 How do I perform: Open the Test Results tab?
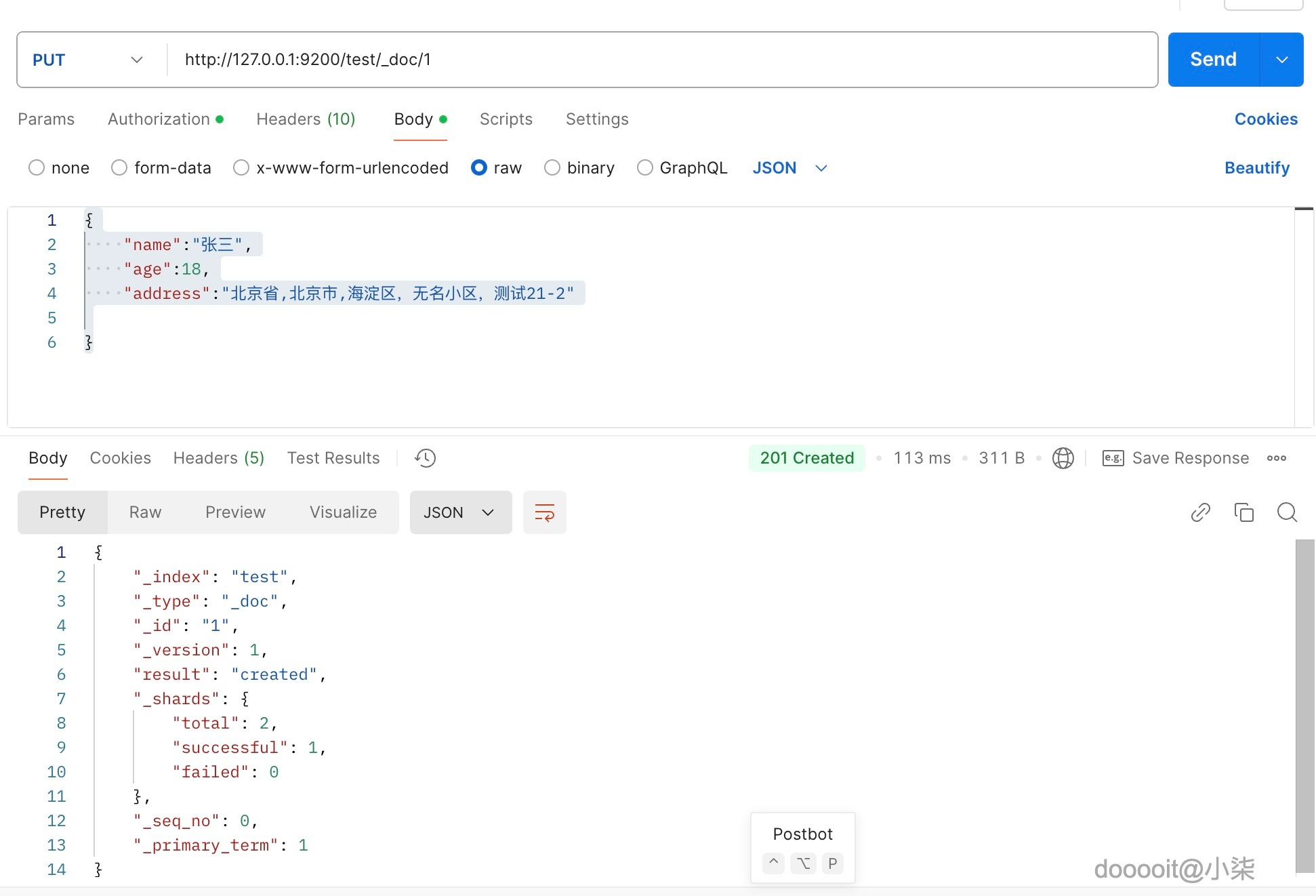coord(333,458)
